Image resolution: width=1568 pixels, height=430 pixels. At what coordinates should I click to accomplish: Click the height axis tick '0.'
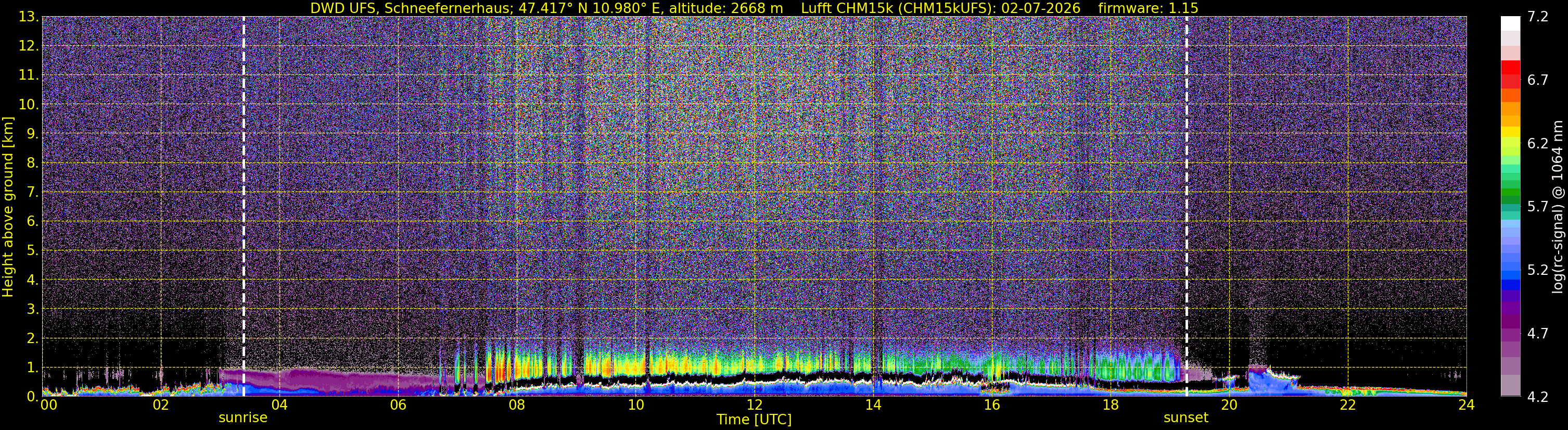(x=33, y=397)
